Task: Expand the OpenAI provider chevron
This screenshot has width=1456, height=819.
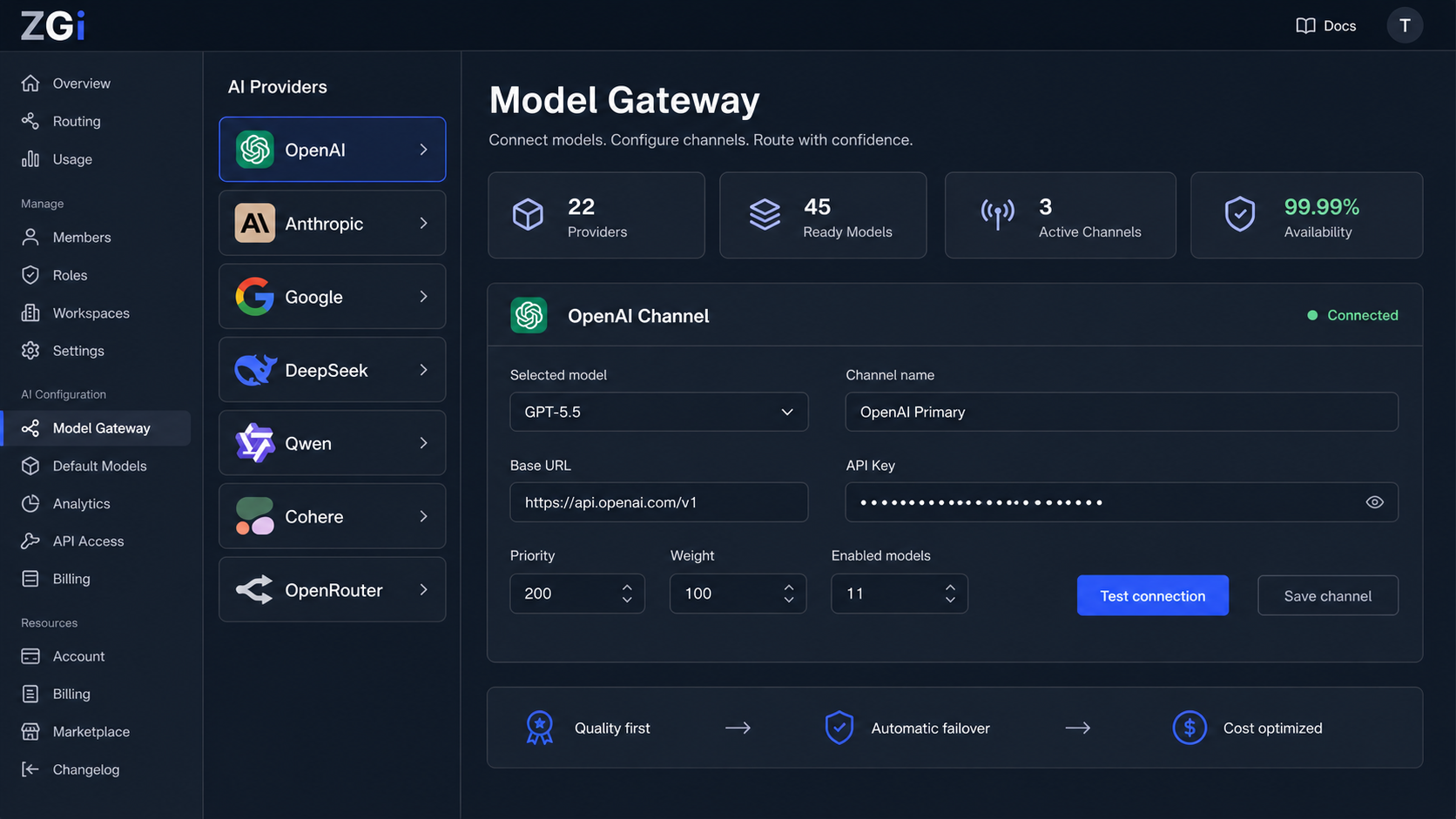Action: pyautogui.click(x=424, y=150)
